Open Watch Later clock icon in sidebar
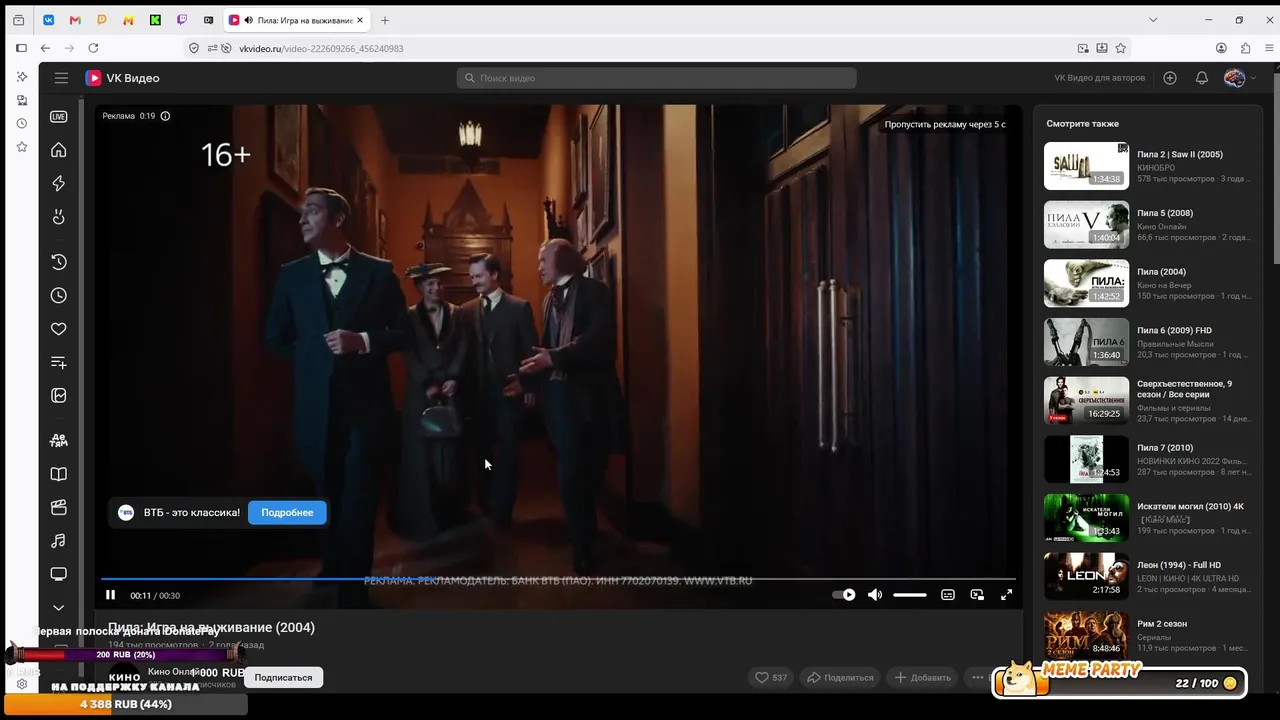Viewport: 1280px width, 720px height. pos(59,296)
